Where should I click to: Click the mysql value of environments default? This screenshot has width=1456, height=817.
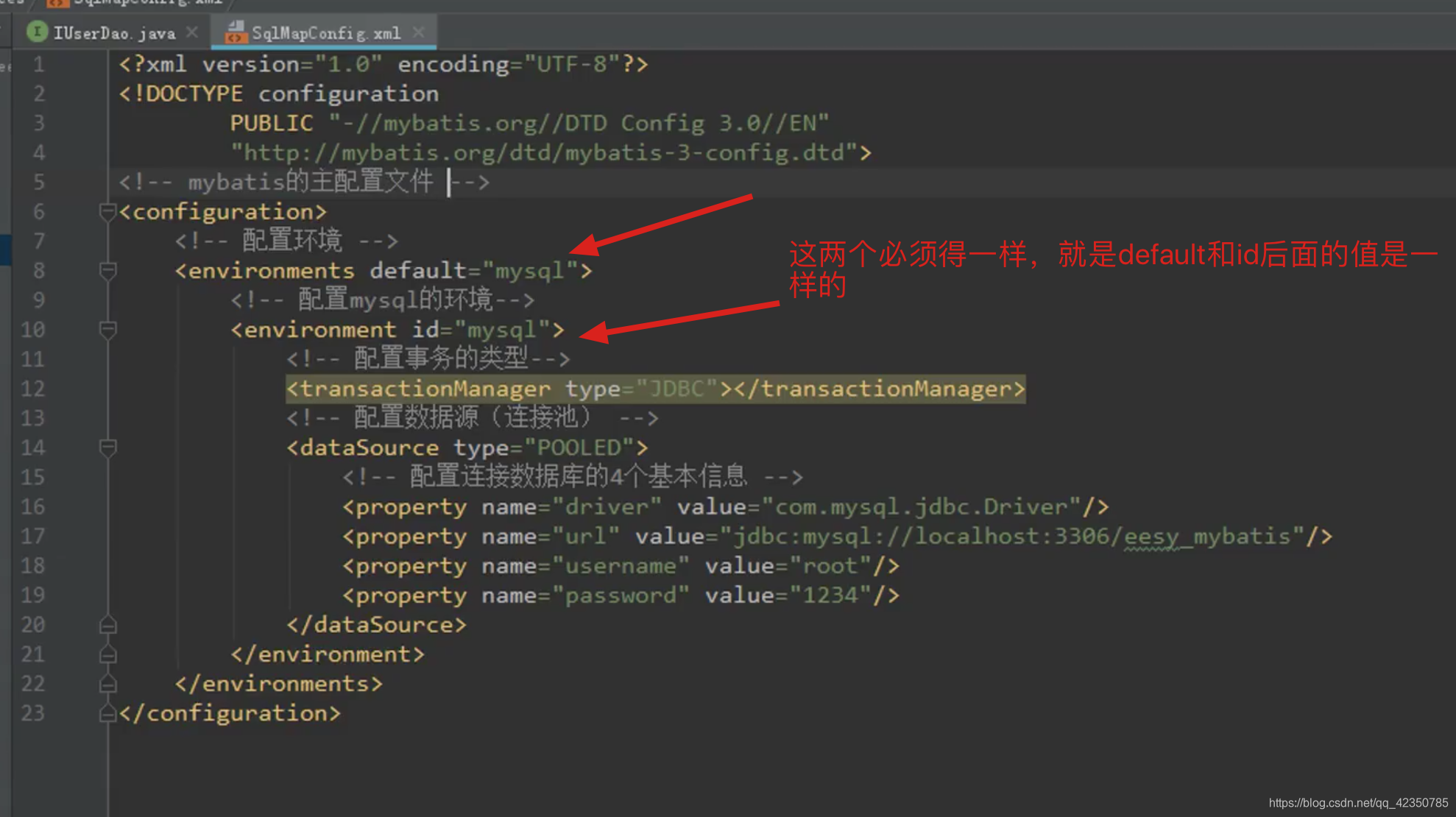[530, 271]
